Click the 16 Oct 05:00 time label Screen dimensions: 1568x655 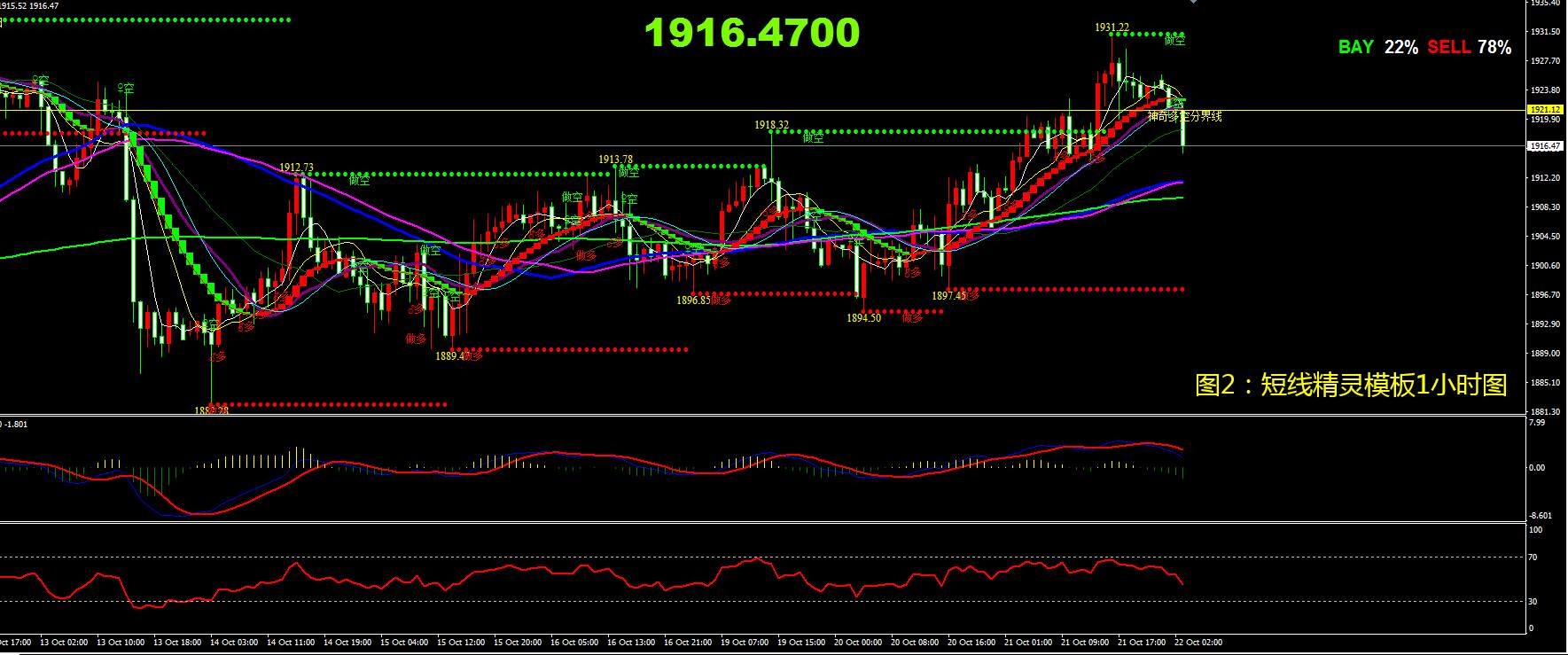[x=574, y=643]
